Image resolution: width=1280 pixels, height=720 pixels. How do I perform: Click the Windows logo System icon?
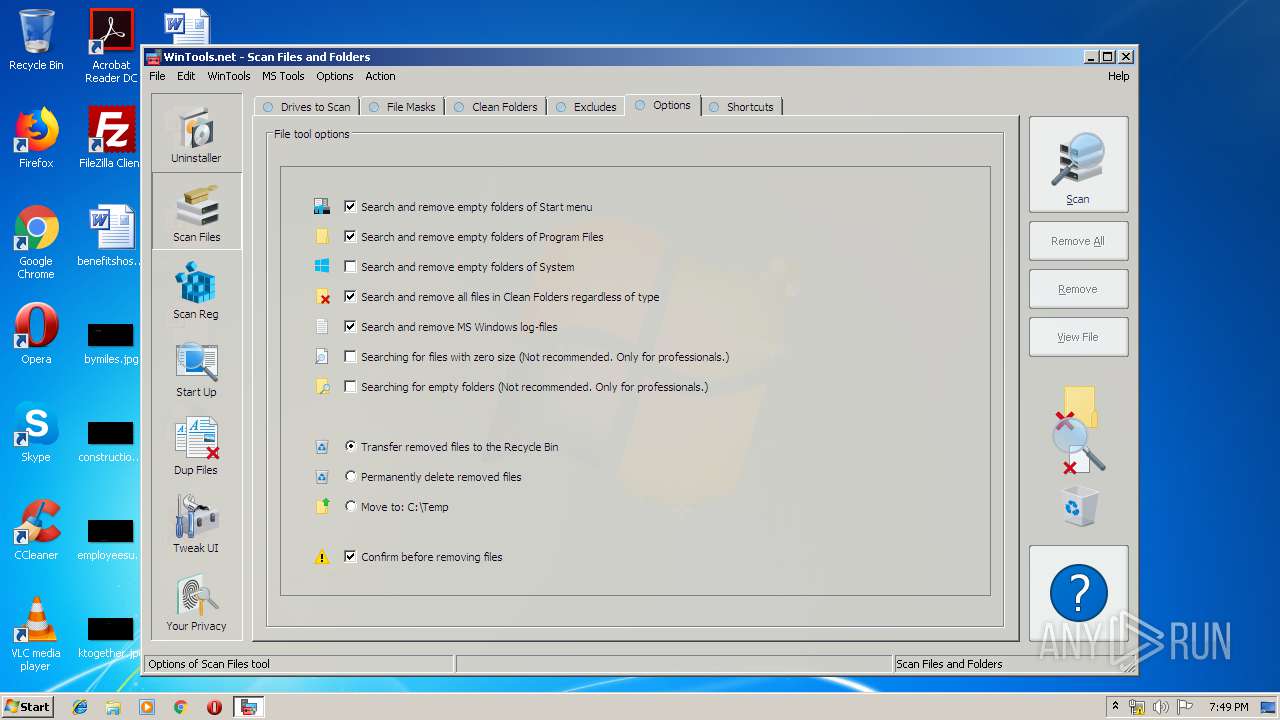coord(322,267)
